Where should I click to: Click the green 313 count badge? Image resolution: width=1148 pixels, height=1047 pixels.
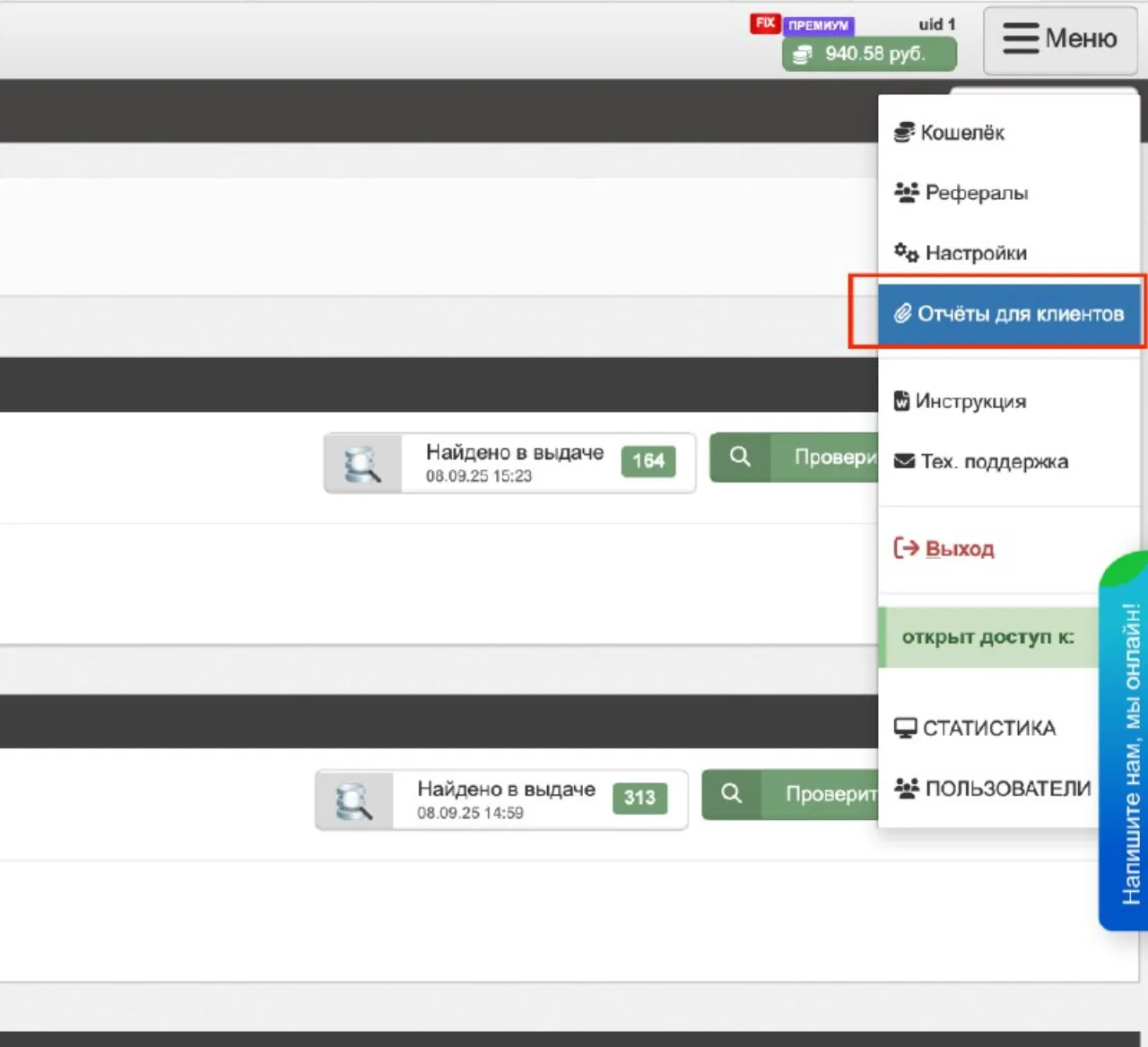click(x=639, y=798)
